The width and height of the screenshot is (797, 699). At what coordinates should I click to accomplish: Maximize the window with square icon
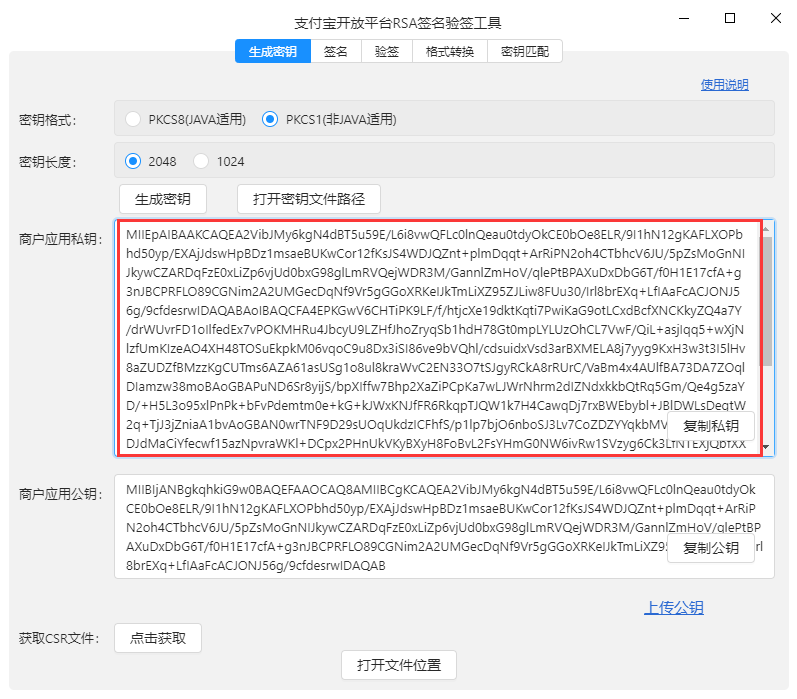[730, 18]
